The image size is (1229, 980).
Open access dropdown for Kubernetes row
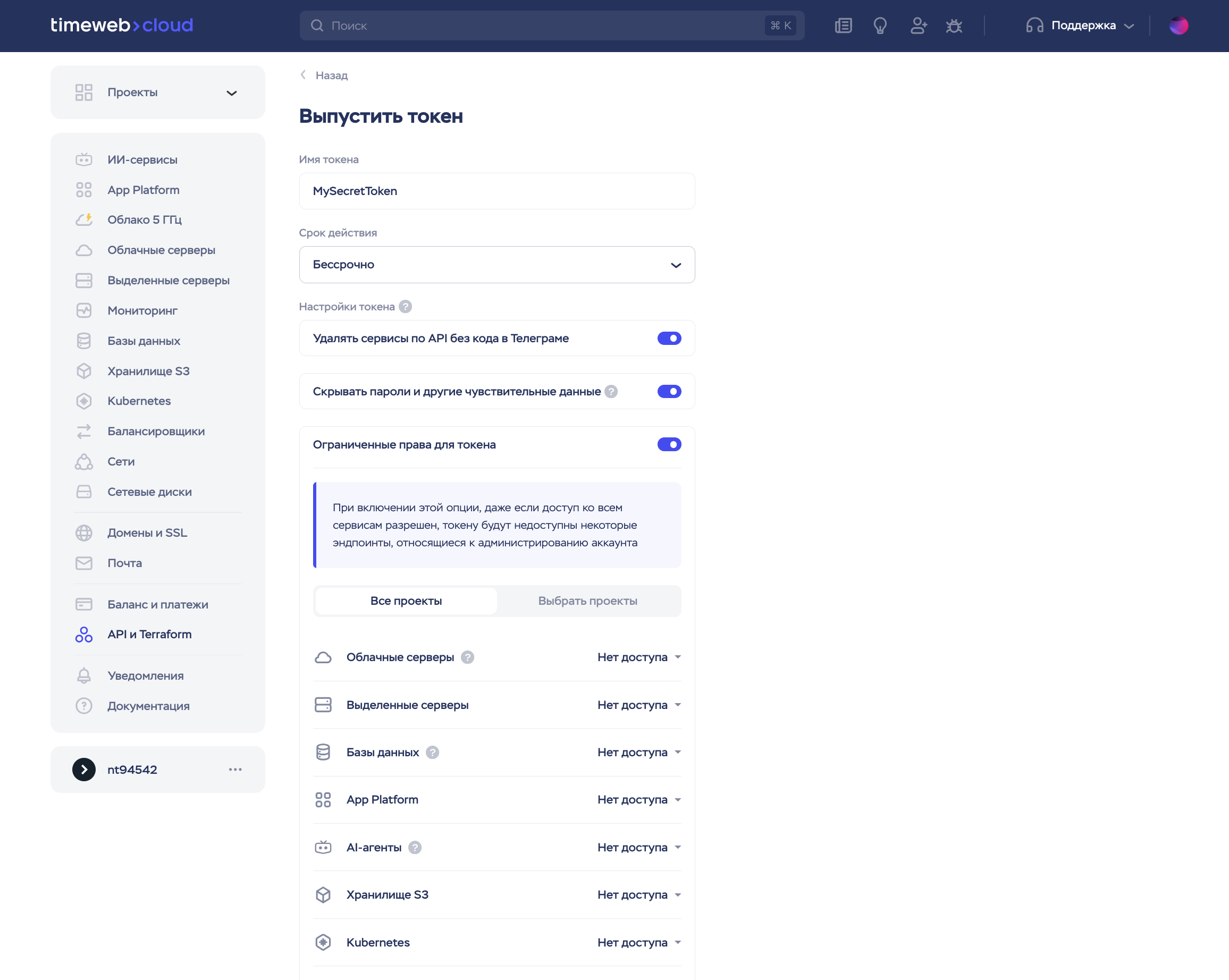click(639, 942)
